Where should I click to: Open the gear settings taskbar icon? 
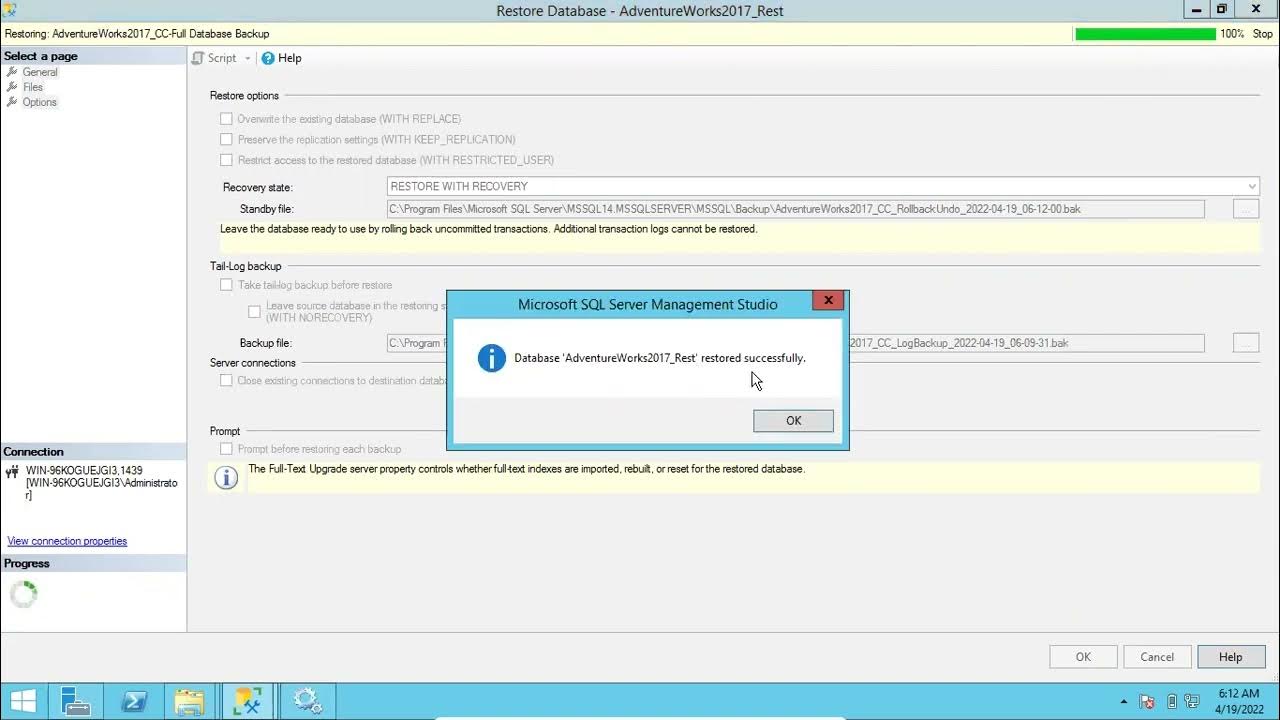[306, 701]
